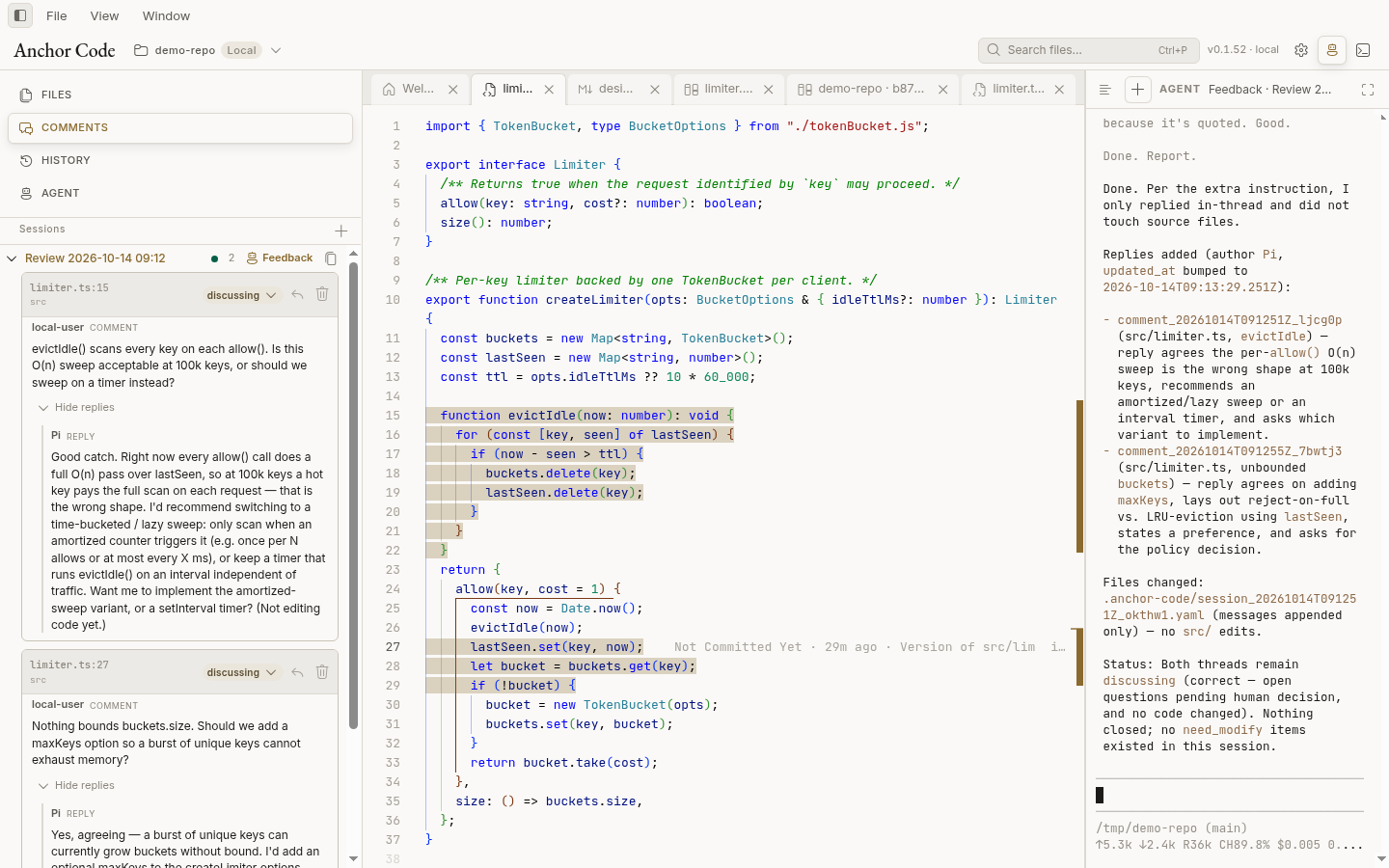Image resolution: width=1389 pixels, height=868 pixels.
Task: Open the Window menu
Action: tap(166, 15)
